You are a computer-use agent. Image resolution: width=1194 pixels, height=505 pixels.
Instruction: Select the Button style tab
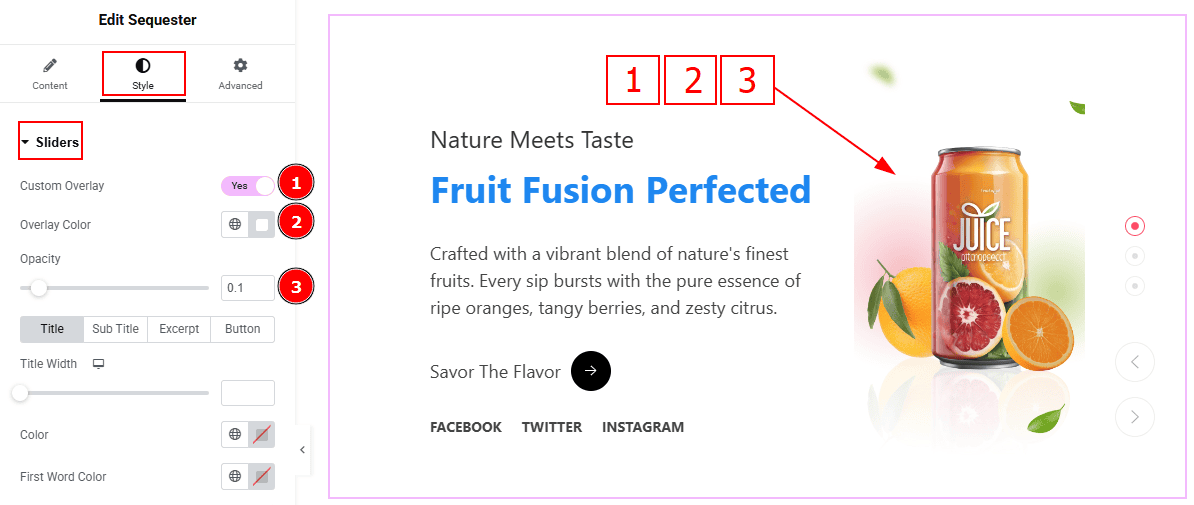[x=243, y=329]
